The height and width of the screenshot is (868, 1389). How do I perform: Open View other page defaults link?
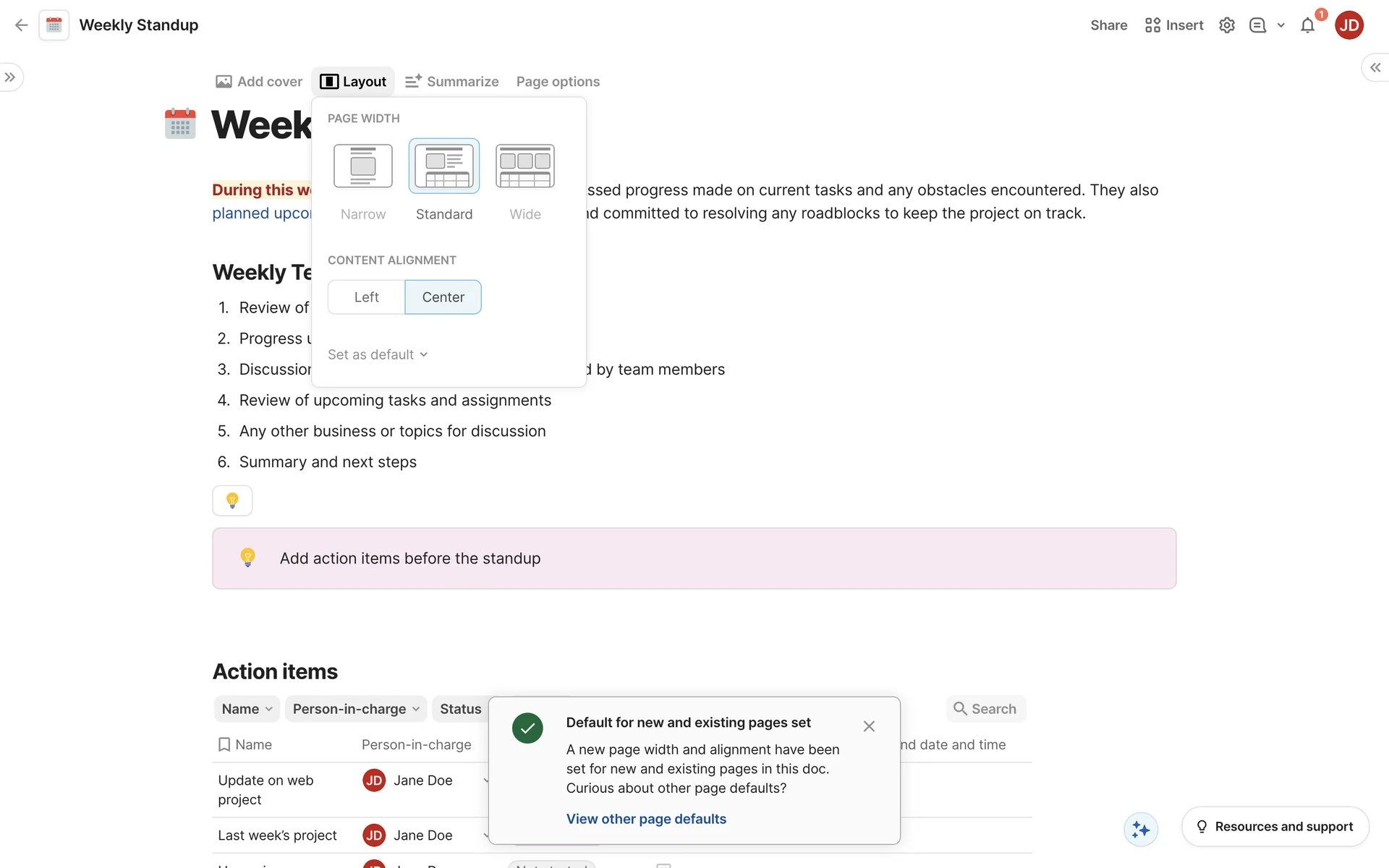[x=646, y=819]
